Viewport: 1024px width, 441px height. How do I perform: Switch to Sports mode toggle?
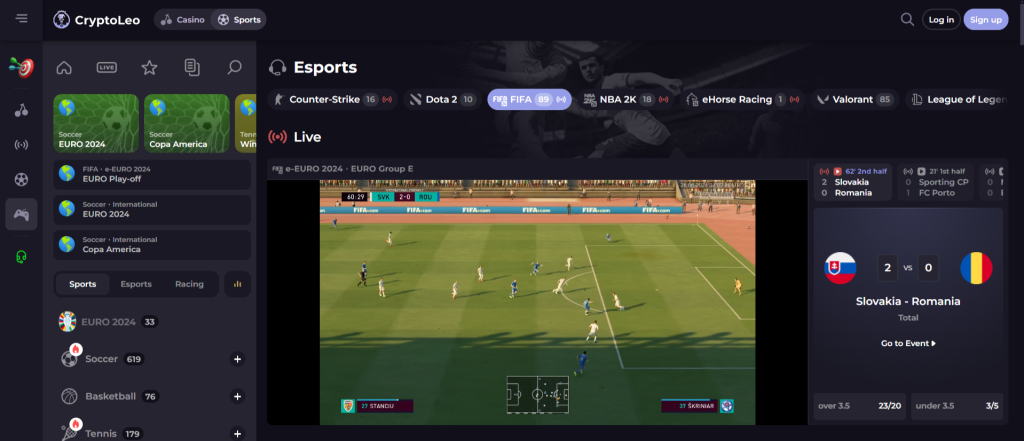coord(239,20)
